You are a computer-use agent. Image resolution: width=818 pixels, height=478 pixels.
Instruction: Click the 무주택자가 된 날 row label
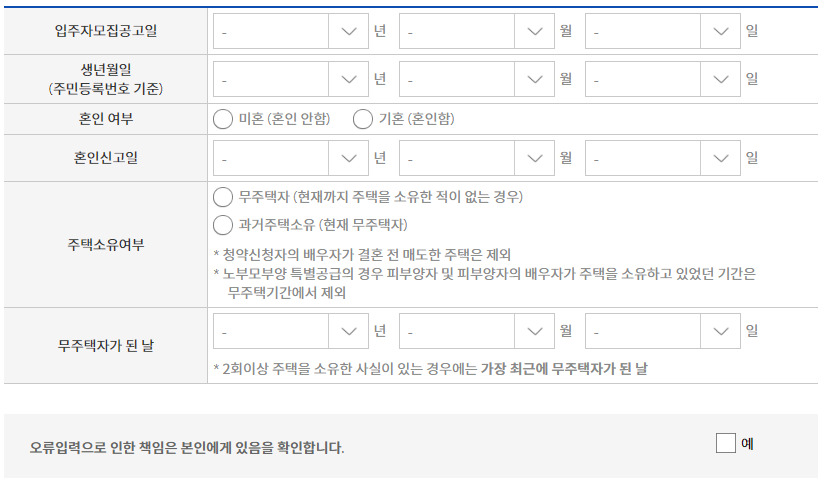(106, 345)
